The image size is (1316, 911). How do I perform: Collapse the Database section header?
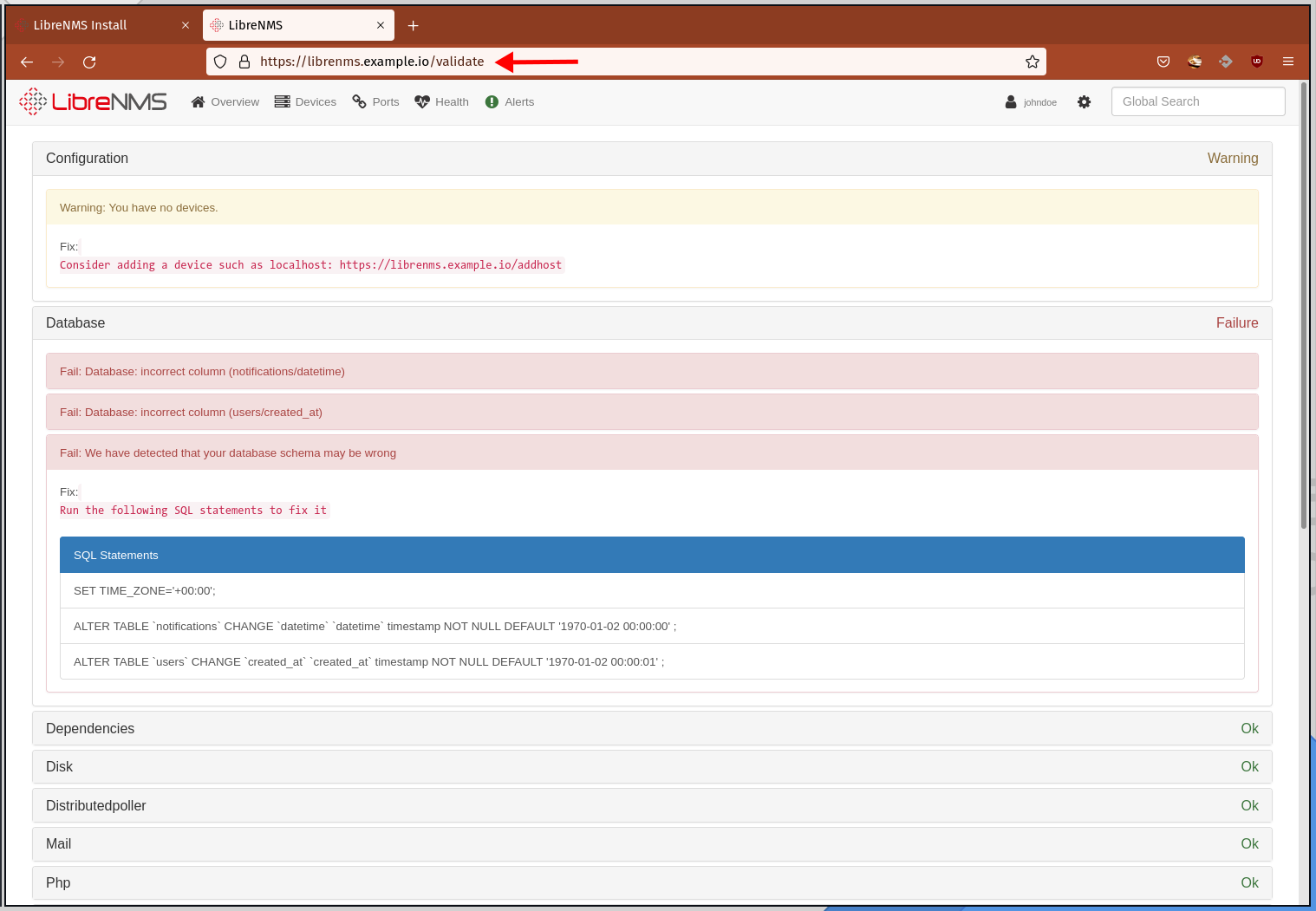point(75,323)
